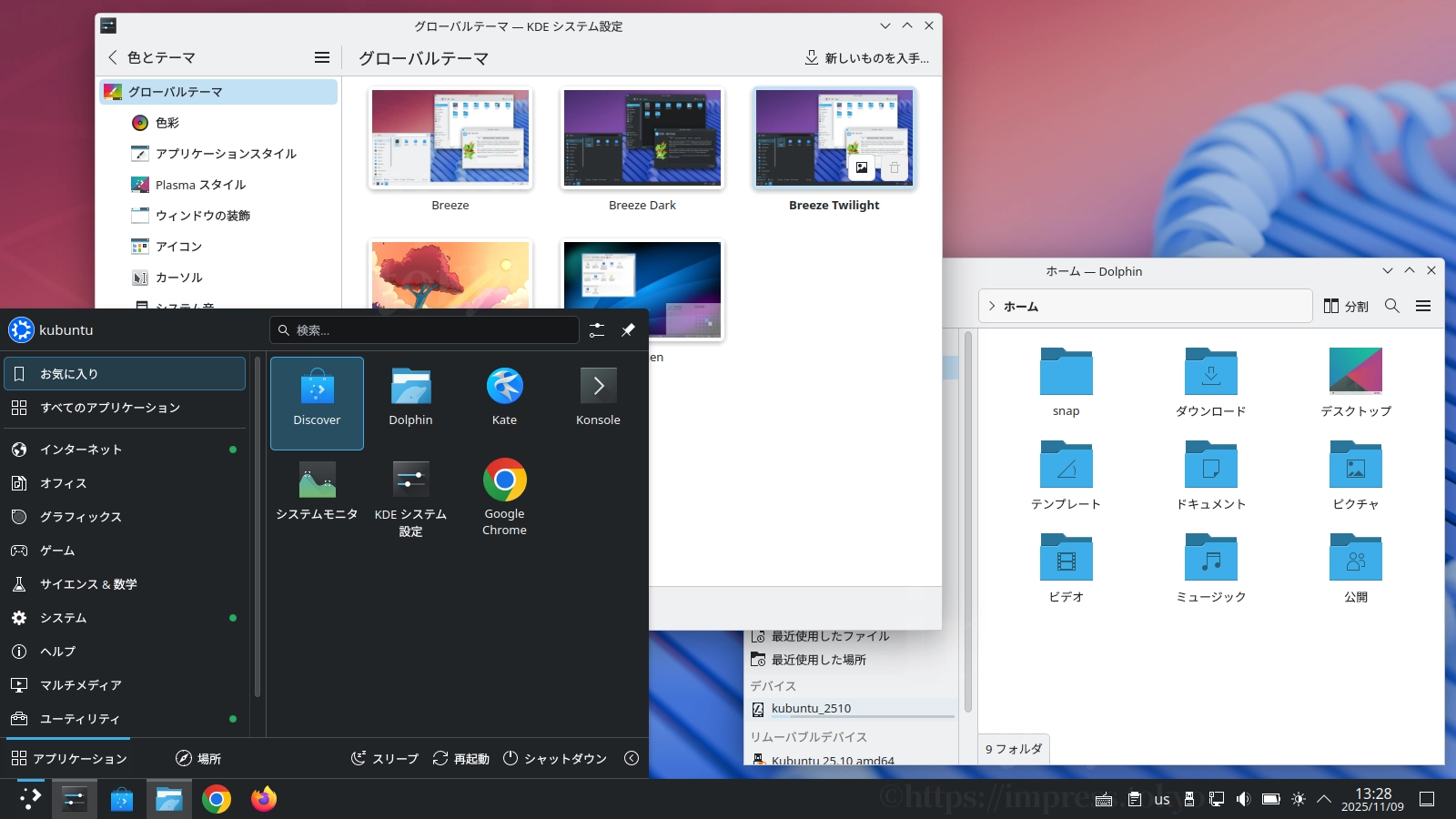This screenshot has width=1456, height=819.
Task: Select お気に入り category in launcher
Action: [x=125, y=374]
